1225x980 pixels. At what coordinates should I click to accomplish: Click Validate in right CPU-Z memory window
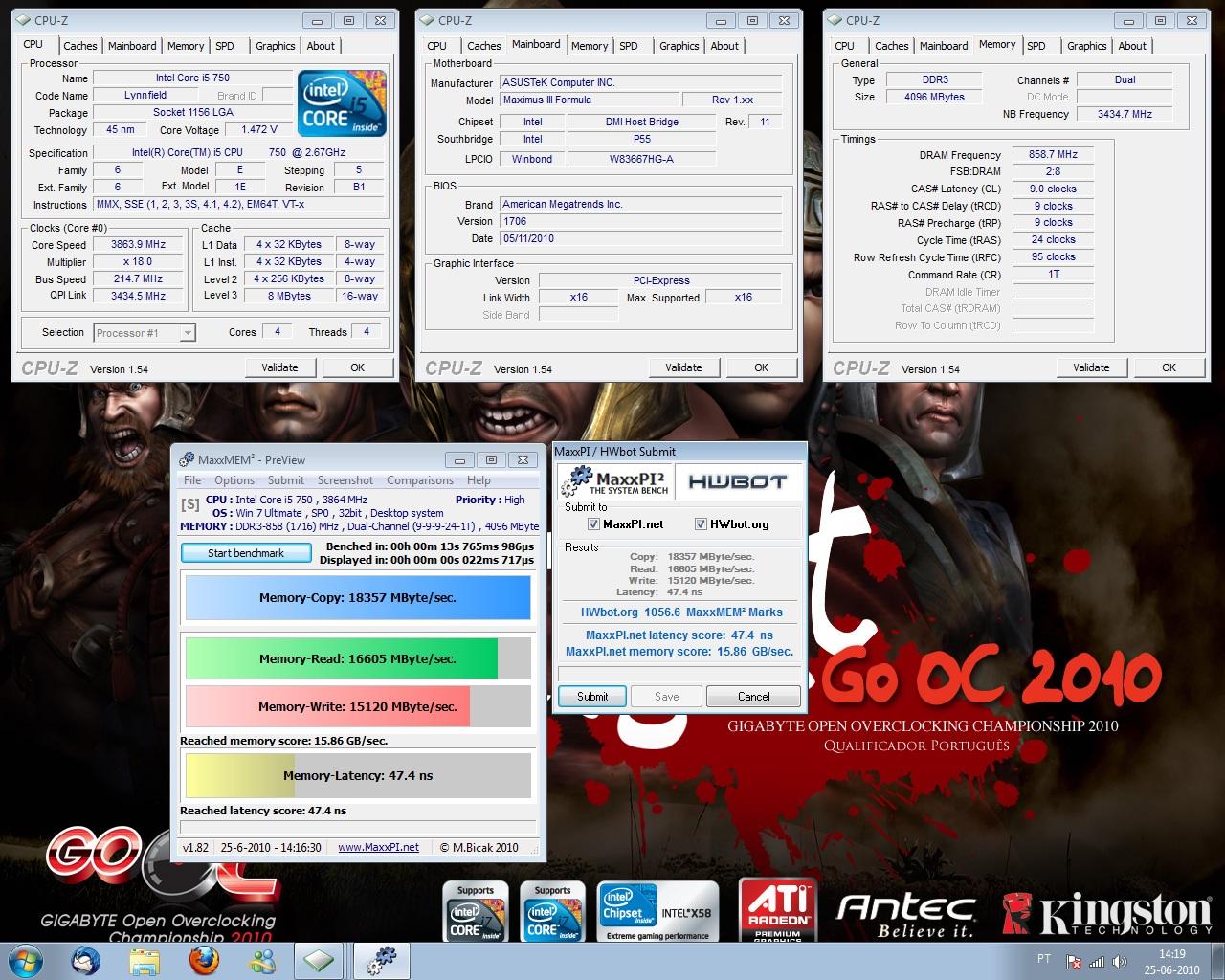coord(1091,367)
